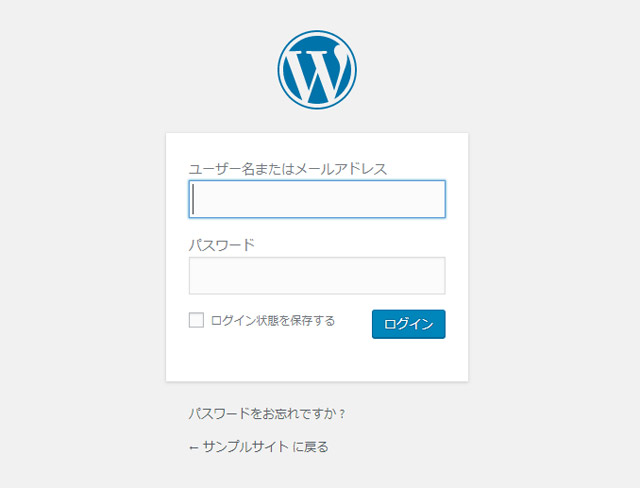The image size is (640, 488).
Task: Focus the ユーザー名またはメールアドレス input field
Action: [x=317, y=199]
